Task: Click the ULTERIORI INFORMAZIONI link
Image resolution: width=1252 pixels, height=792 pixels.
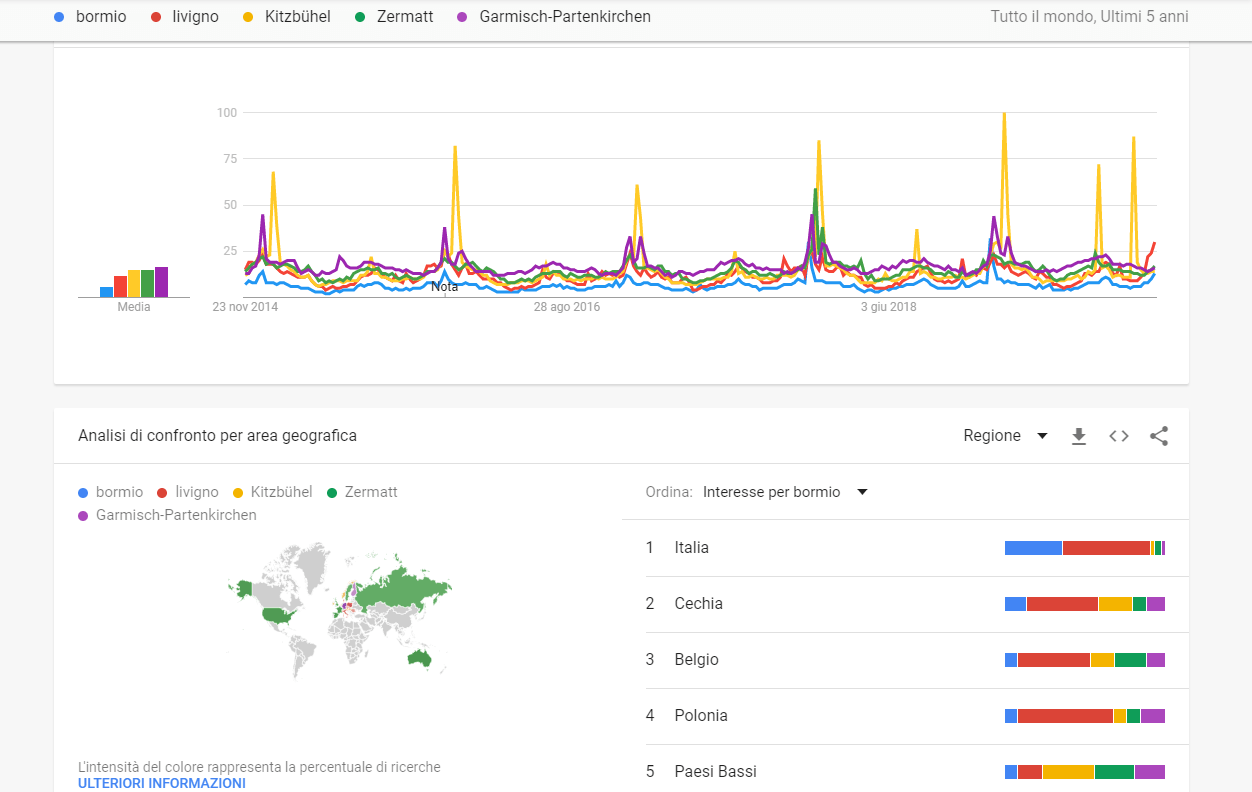Action: 162,783
